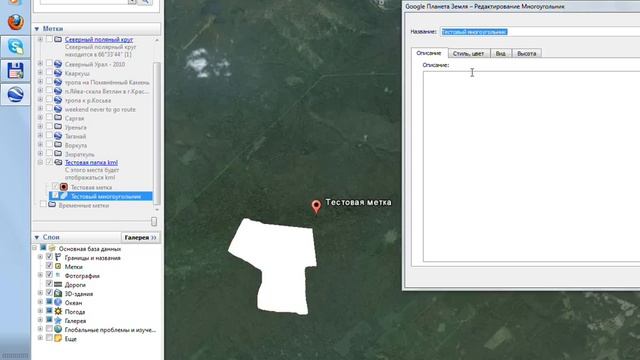Click the Северный полярный круг folder icon

click(58, 40)
